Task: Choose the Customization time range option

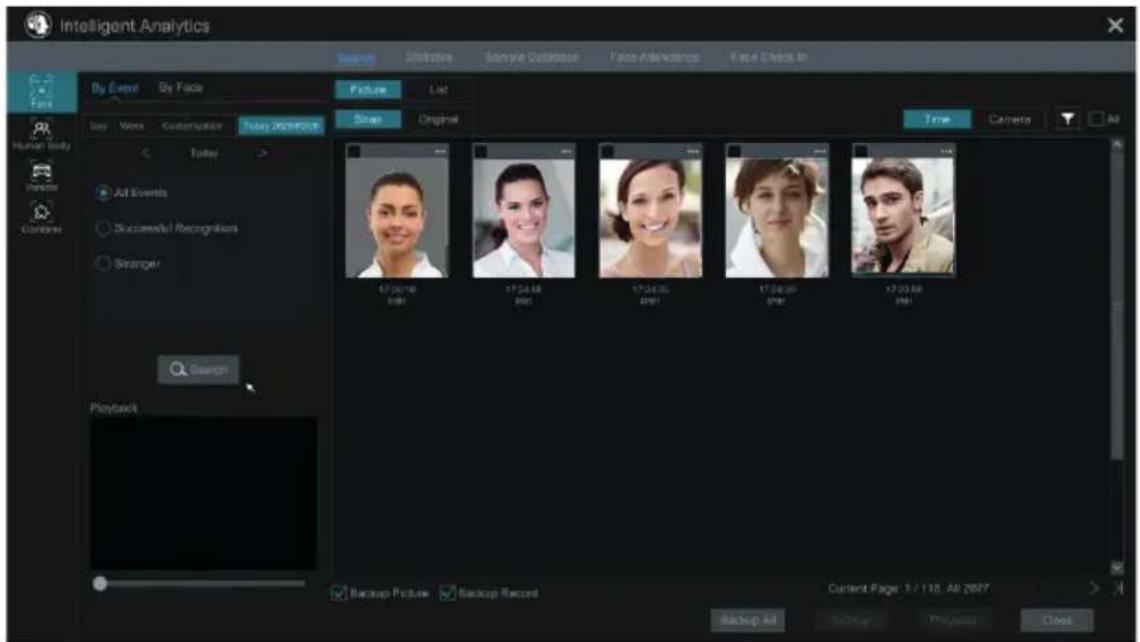Action: pyautogui.click(x=192, y=126)
